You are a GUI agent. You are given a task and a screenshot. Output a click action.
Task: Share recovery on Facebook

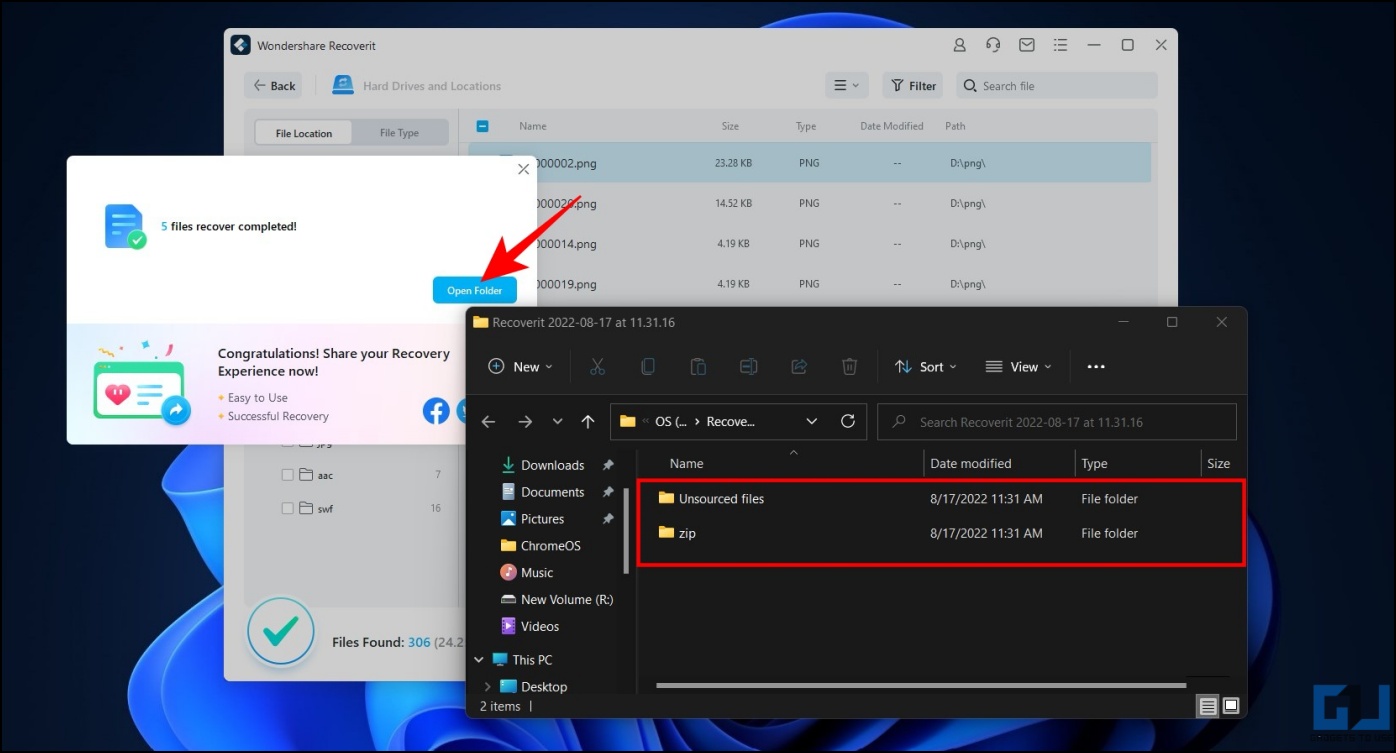tap(436, 410)
